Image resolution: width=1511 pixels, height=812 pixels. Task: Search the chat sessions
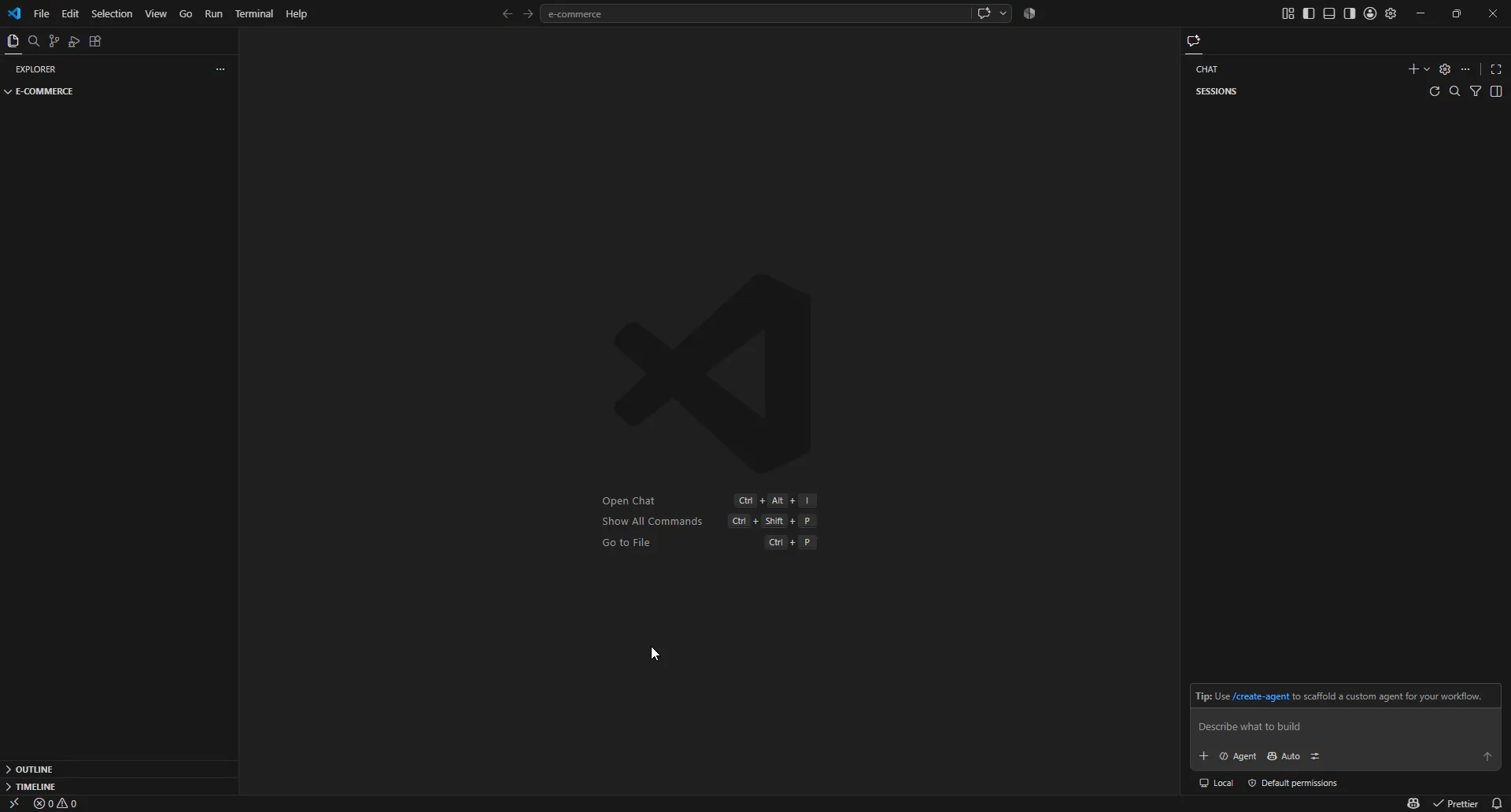[x=1455, y=91]
